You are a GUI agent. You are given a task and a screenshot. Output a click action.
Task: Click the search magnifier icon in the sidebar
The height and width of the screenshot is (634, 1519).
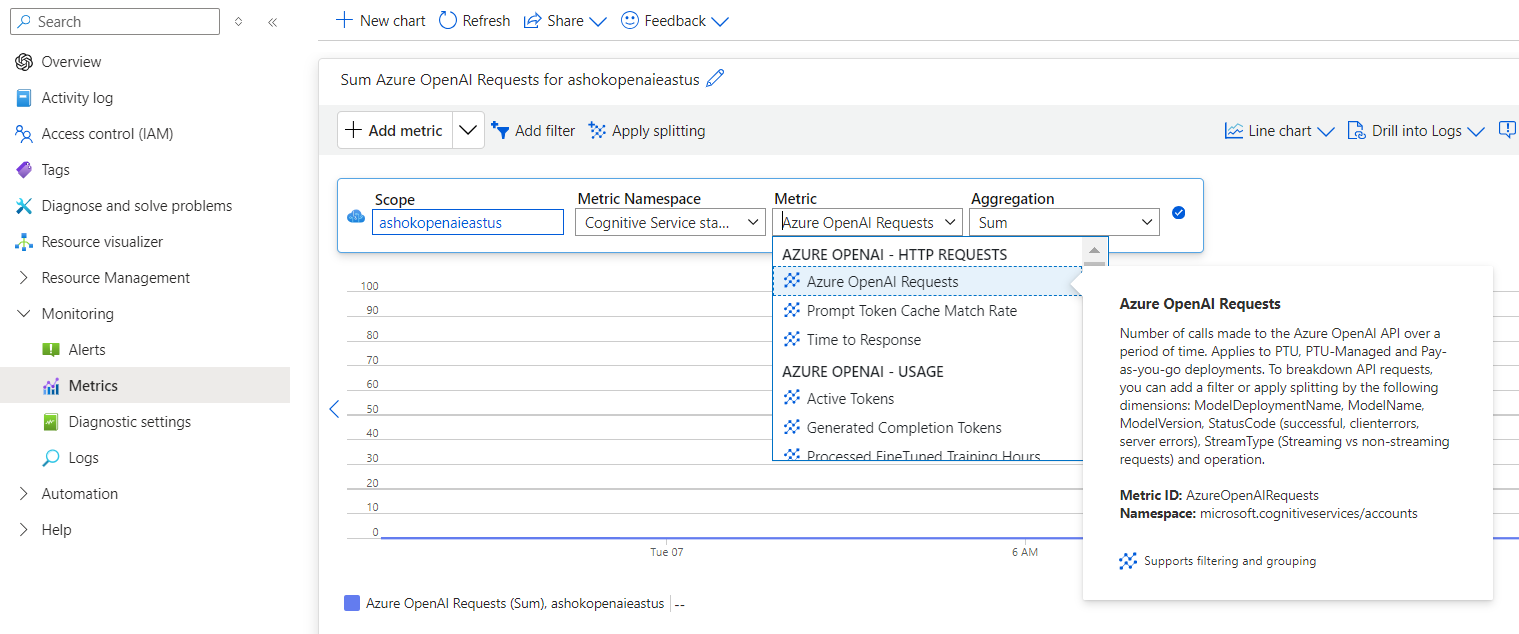24,21
